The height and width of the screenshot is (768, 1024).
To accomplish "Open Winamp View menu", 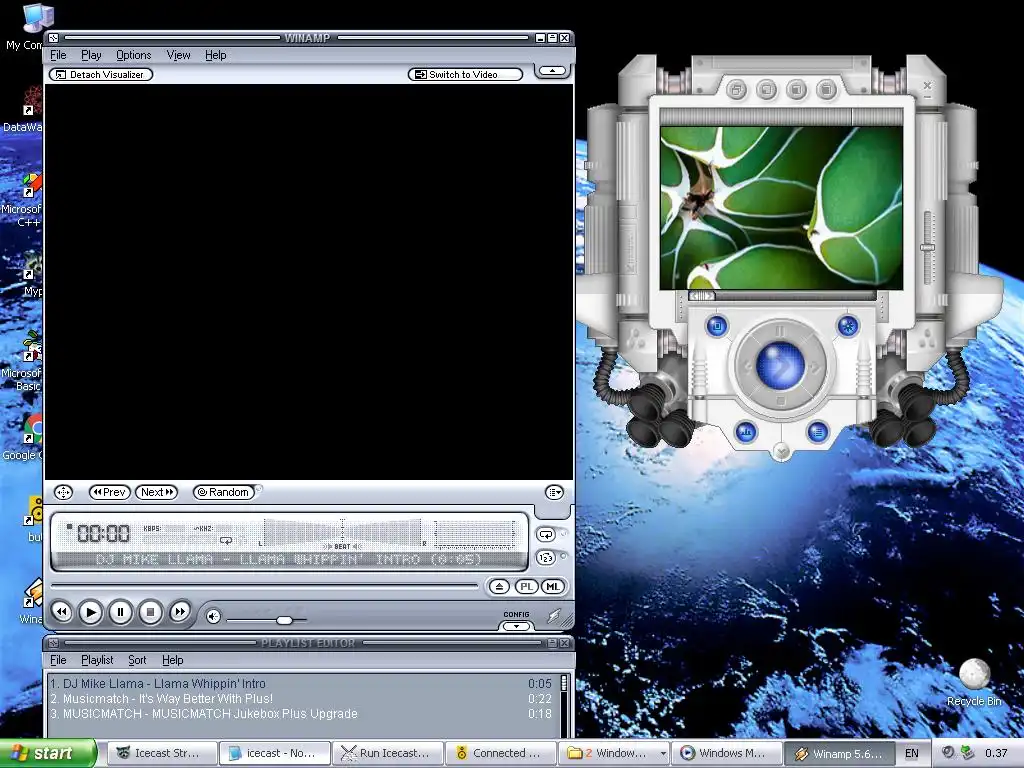I will pos(178,55).
